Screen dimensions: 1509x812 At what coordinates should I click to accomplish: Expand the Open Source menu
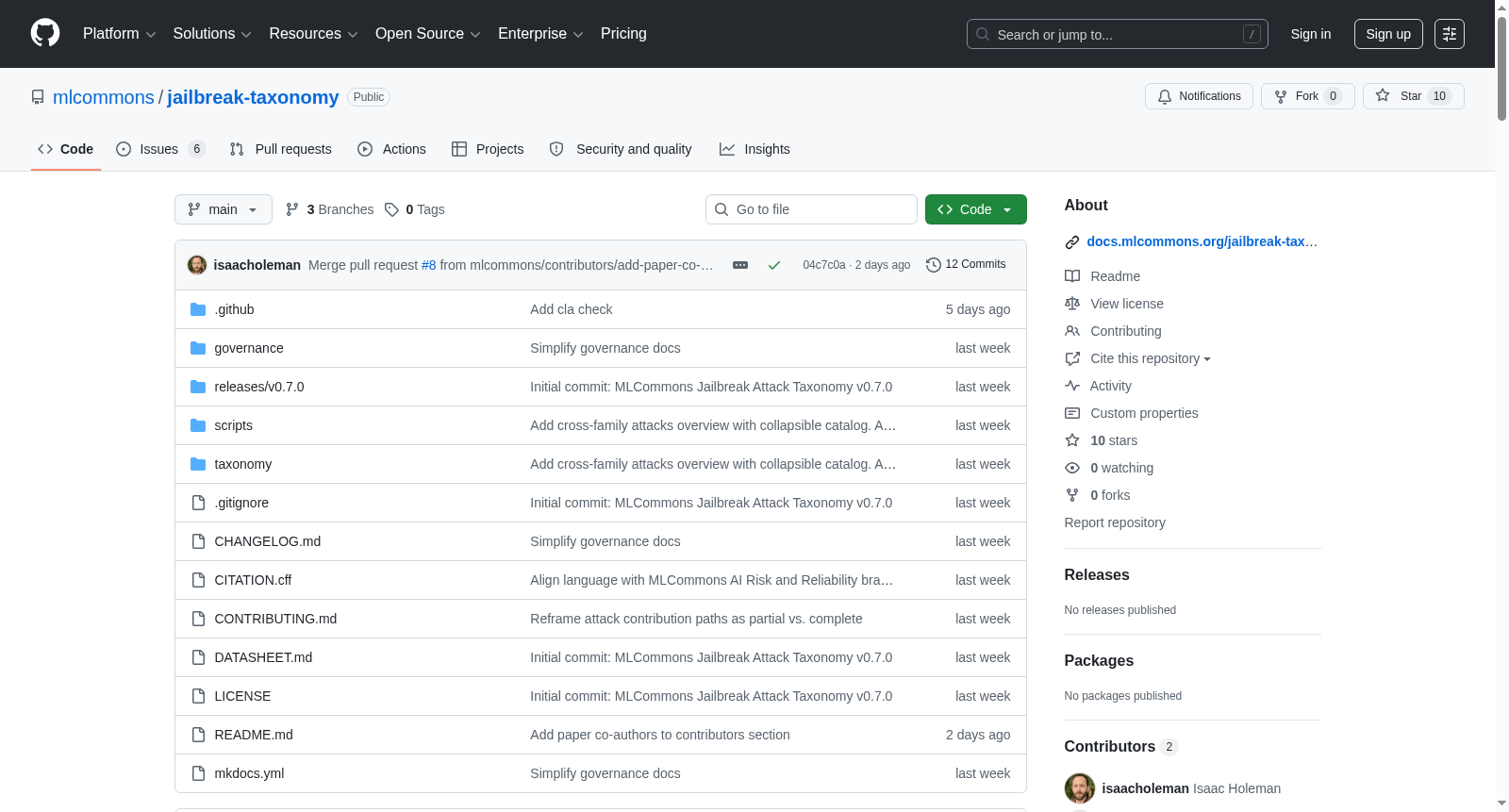tap(428, 34)
